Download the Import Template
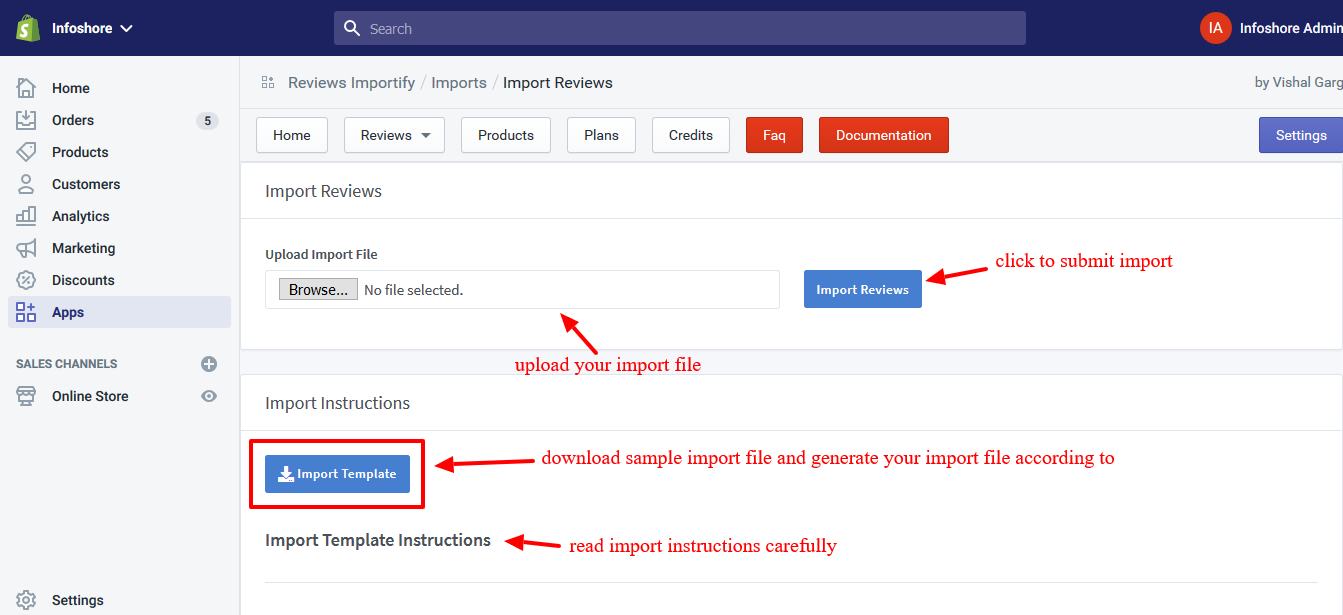This screenshot has height=615, width=1343. coord(337,474)
